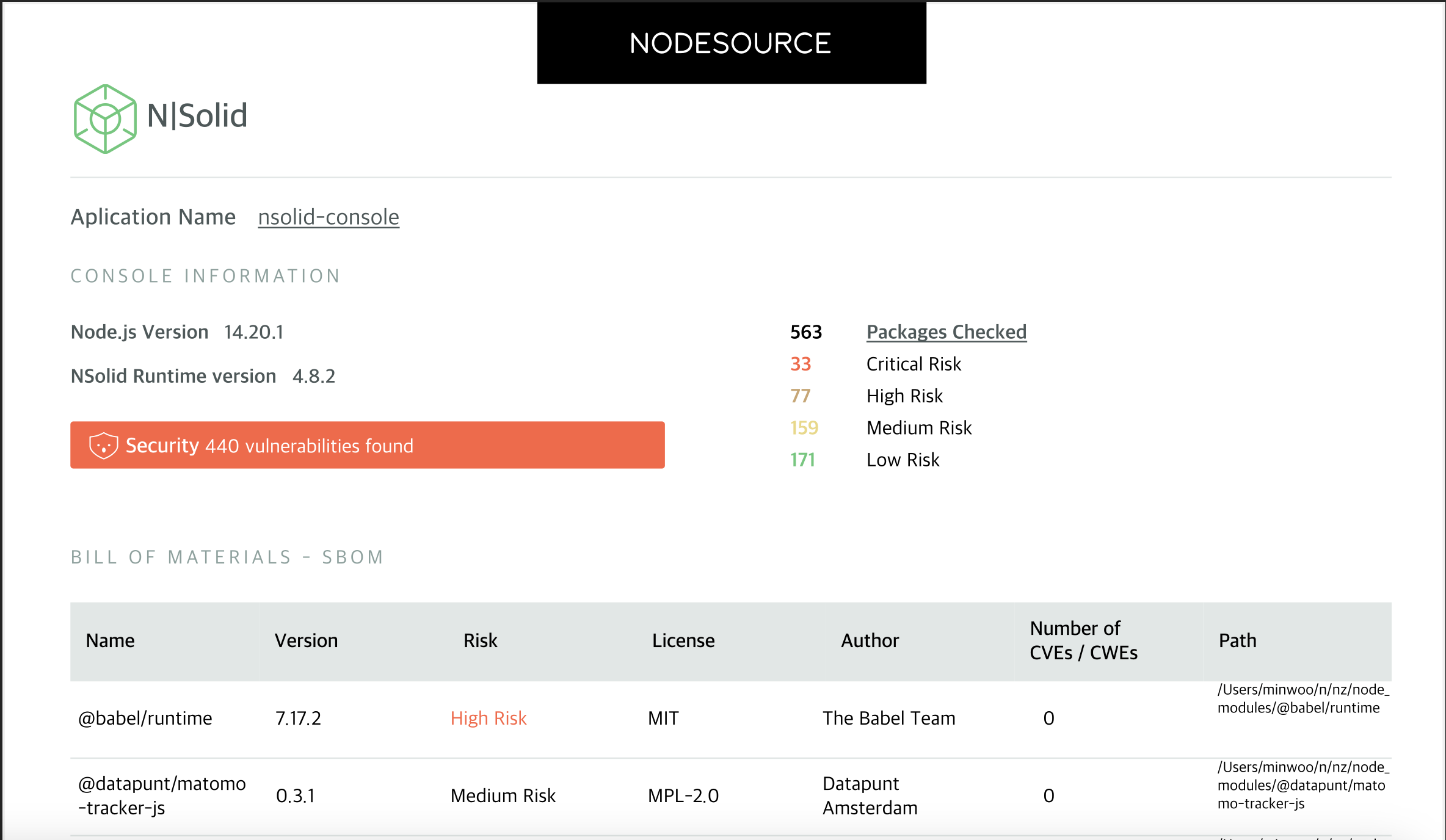Click the Path column header
Image resolution: width=1446 pixels, height=840 pixels.
1237,640
